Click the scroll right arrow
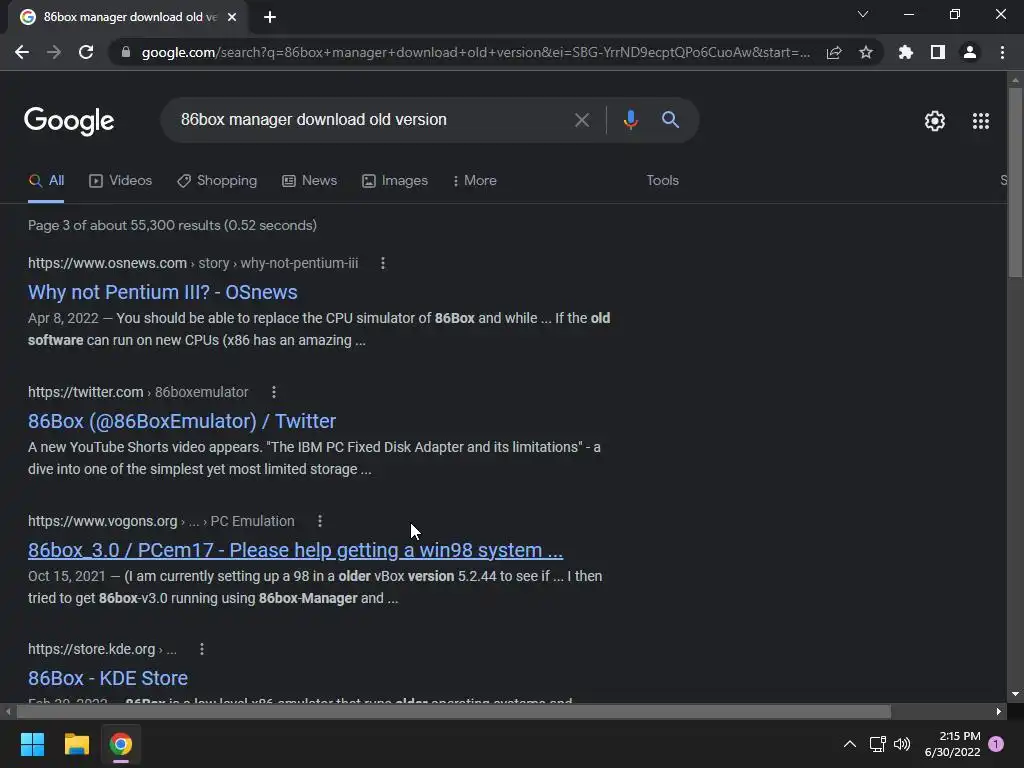This screenshot has height=768, width=1024. click(x=999, y=711)
